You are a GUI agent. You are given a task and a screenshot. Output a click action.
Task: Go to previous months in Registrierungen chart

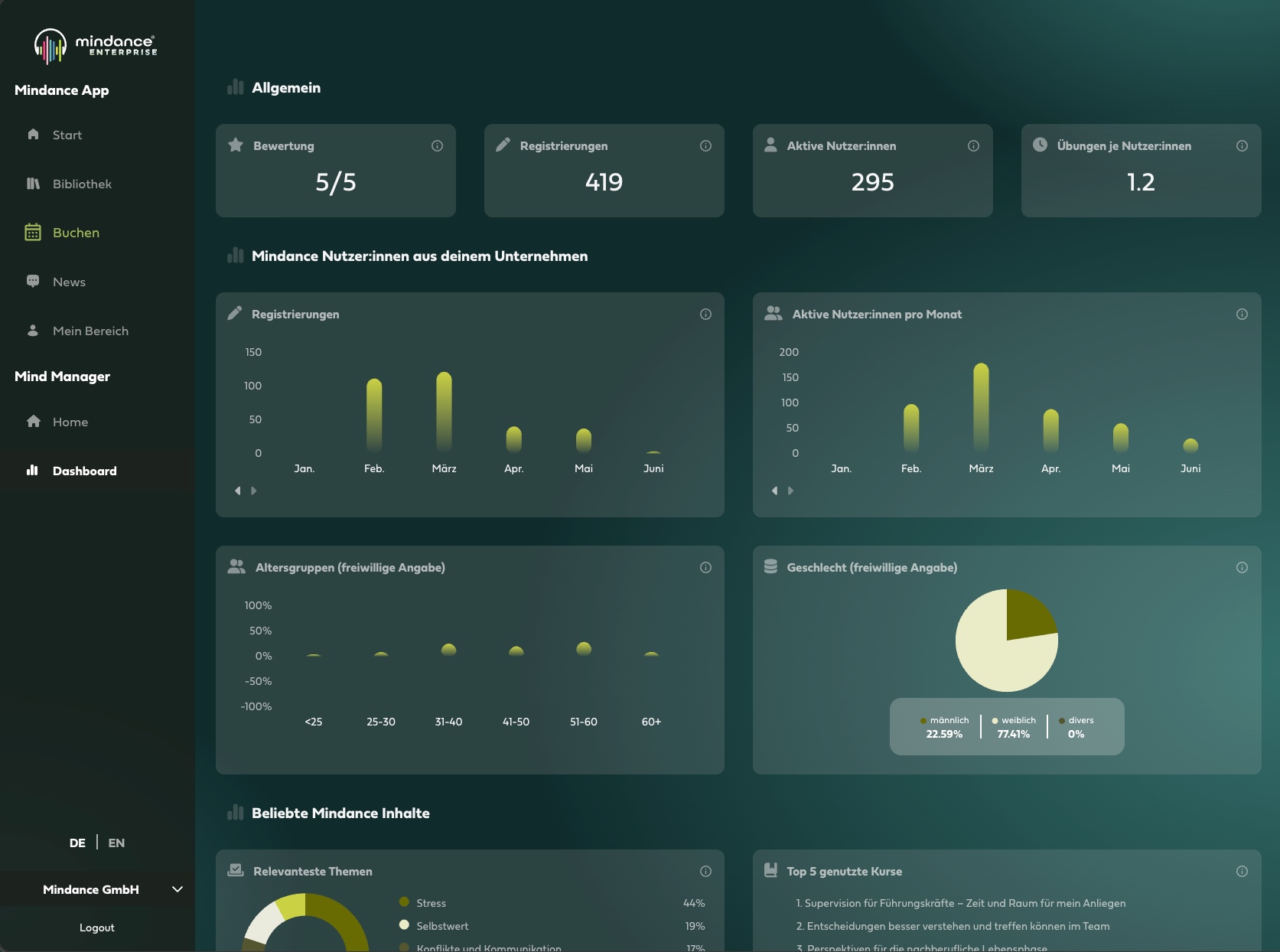point(238,491)
